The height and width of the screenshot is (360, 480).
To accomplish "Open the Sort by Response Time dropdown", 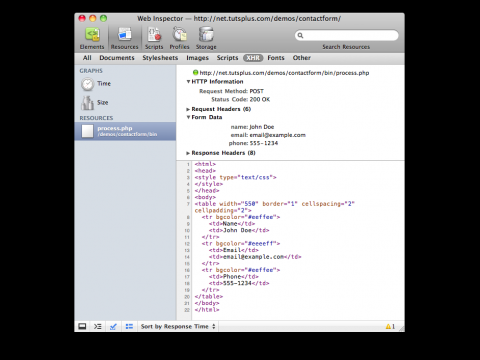I will [x=178, y=326].
